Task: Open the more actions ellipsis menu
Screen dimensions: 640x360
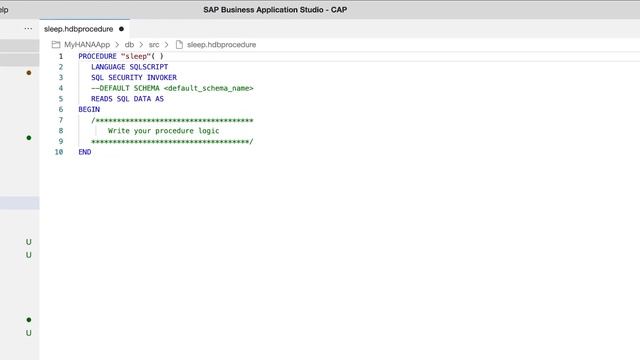Action: tap(28, 29)
